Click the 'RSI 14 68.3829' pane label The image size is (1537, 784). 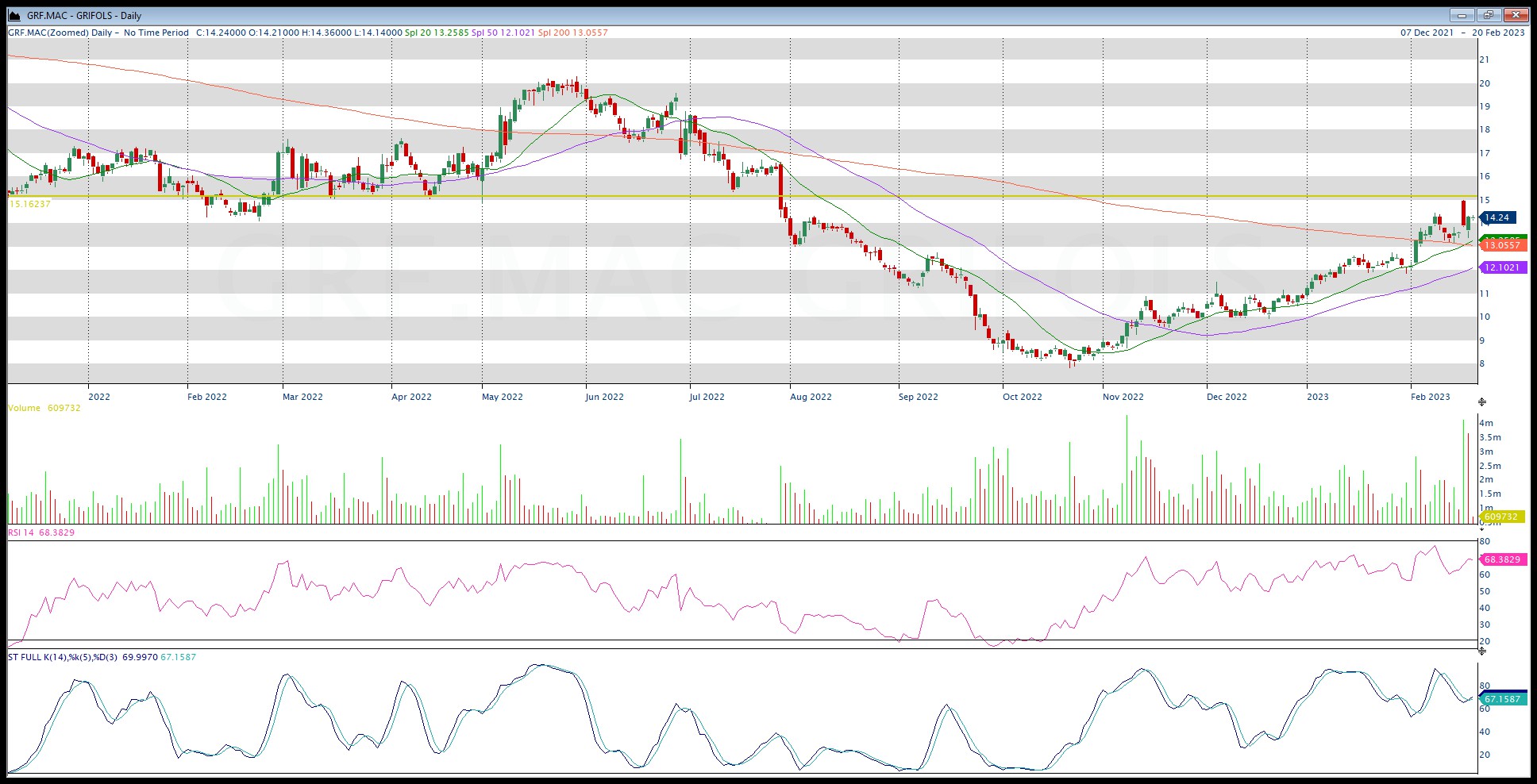click(x=41, y=532)
